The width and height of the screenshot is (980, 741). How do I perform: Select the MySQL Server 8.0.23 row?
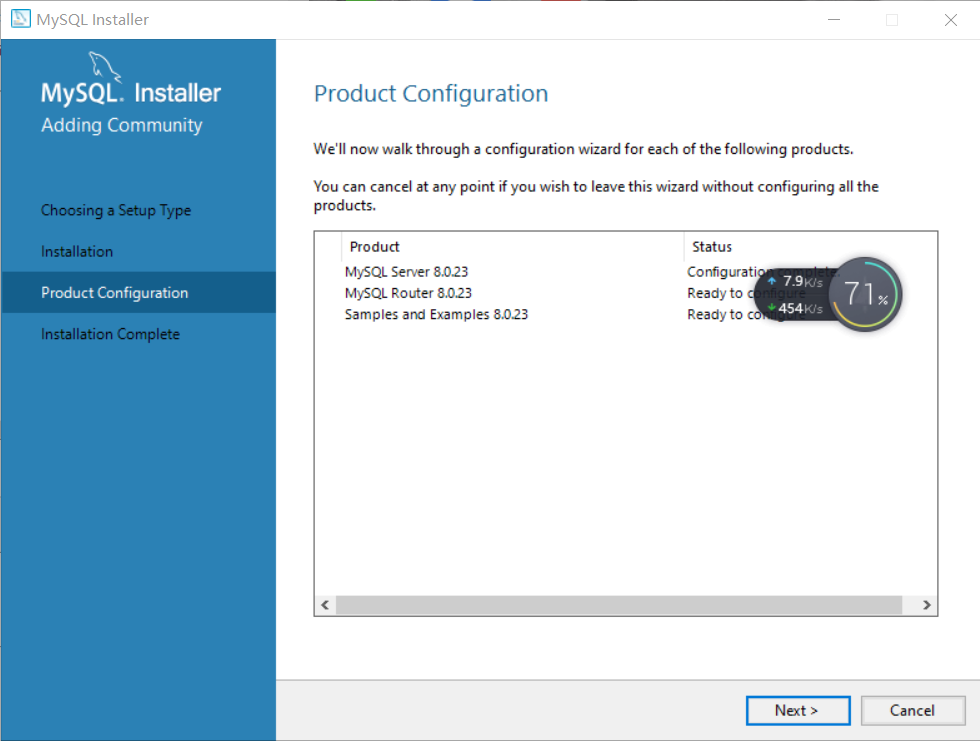408,272
